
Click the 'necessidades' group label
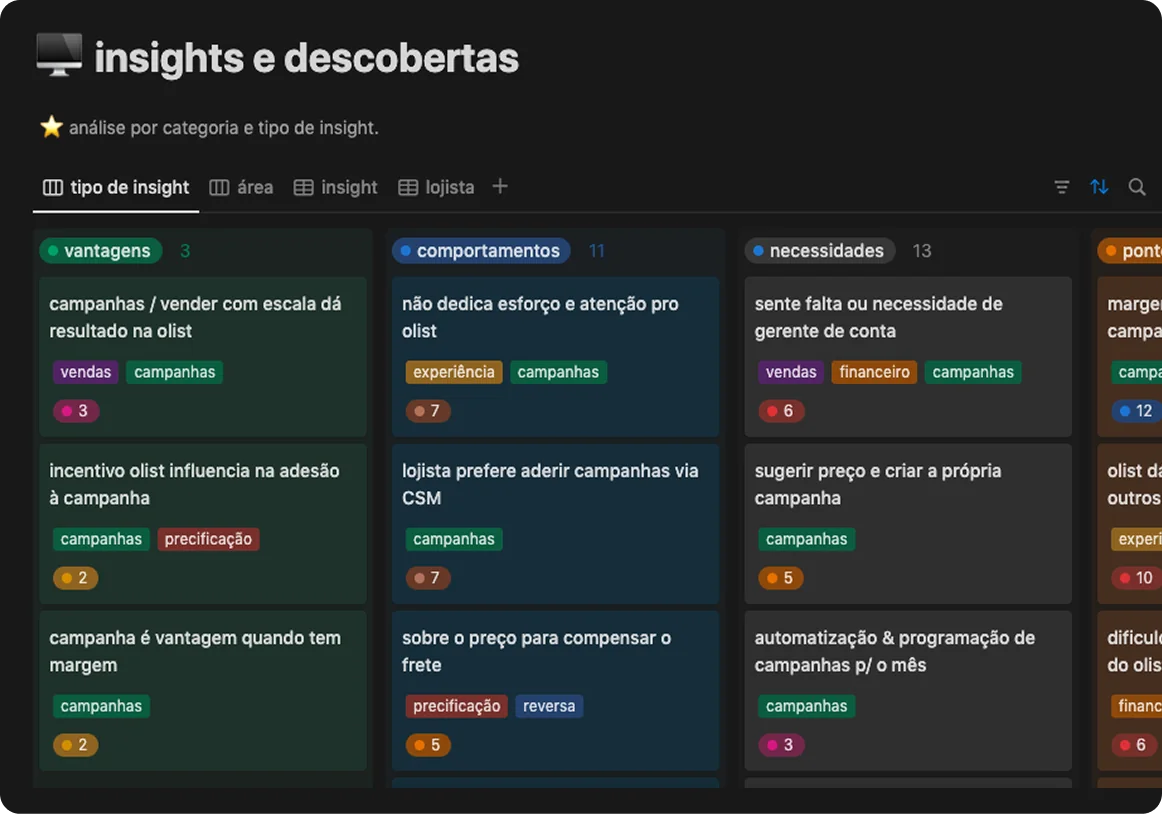pos(820,251)
